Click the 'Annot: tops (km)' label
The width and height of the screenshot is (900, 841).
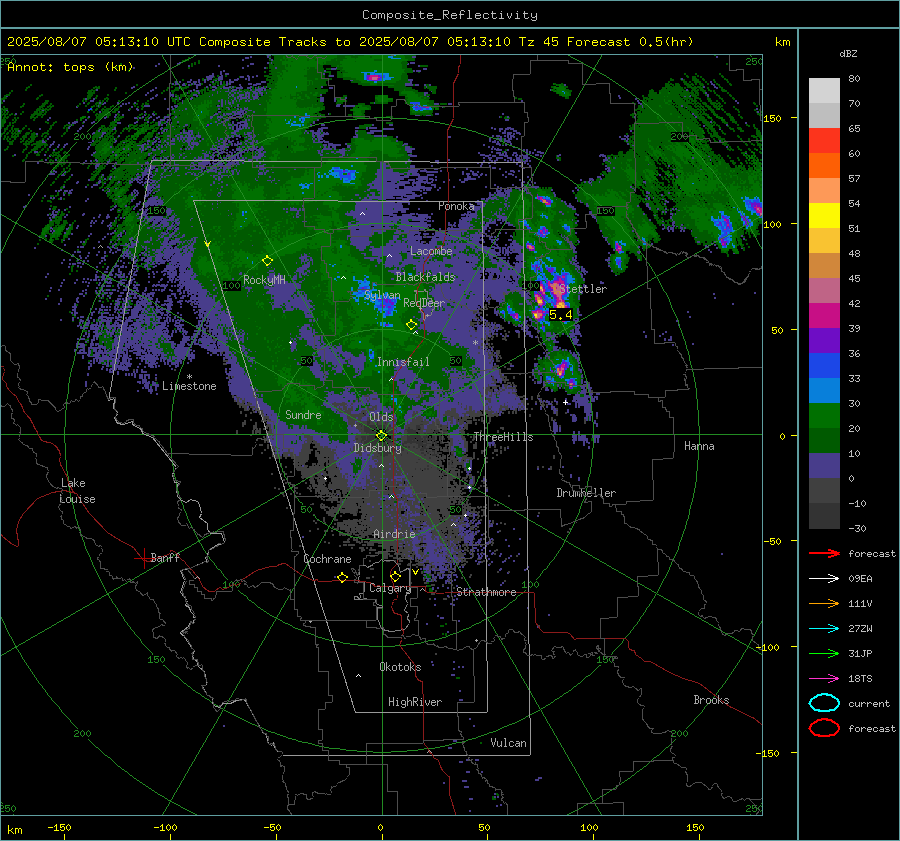coord(70,67)
